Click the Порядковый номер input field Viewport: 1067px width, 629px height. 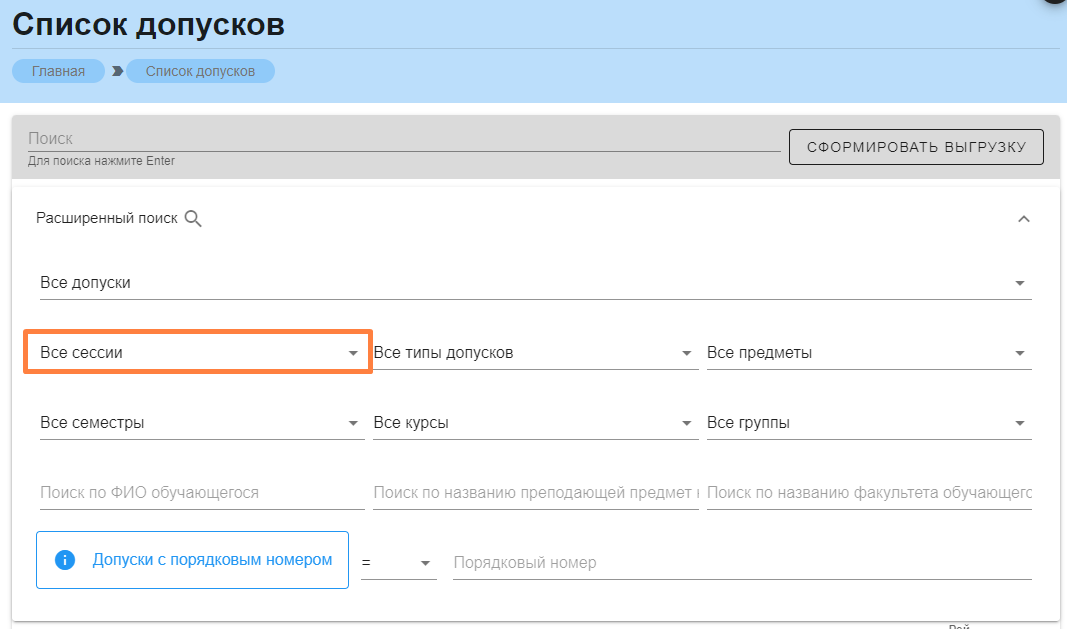[x=740, y=563]
